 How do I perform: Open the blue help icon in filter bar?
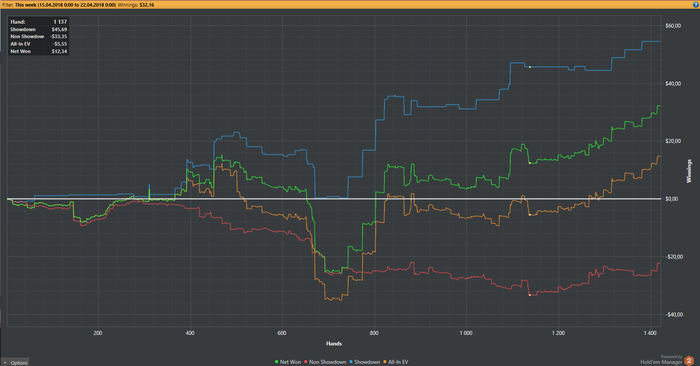coord(696,4)
